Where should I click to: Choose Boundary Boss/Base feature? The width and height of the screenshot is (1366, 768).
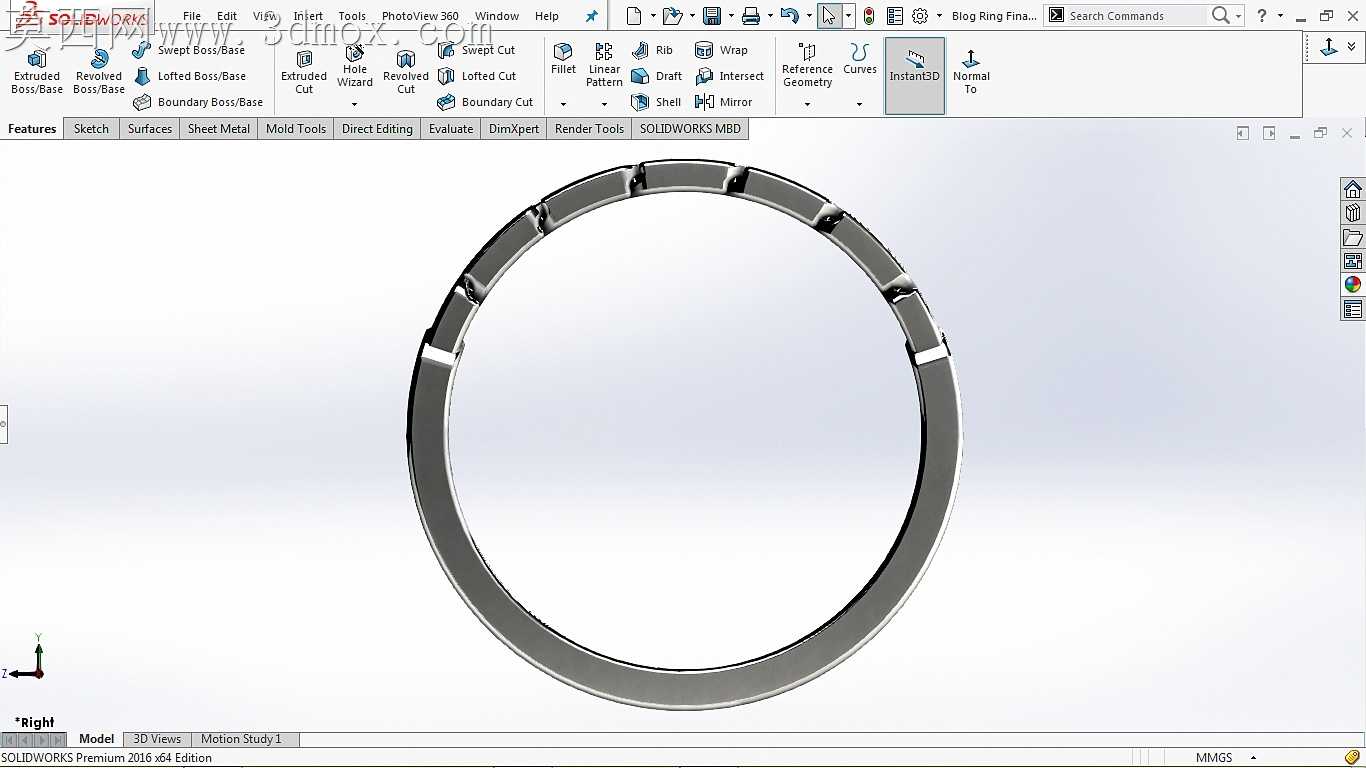coord(198,102)
